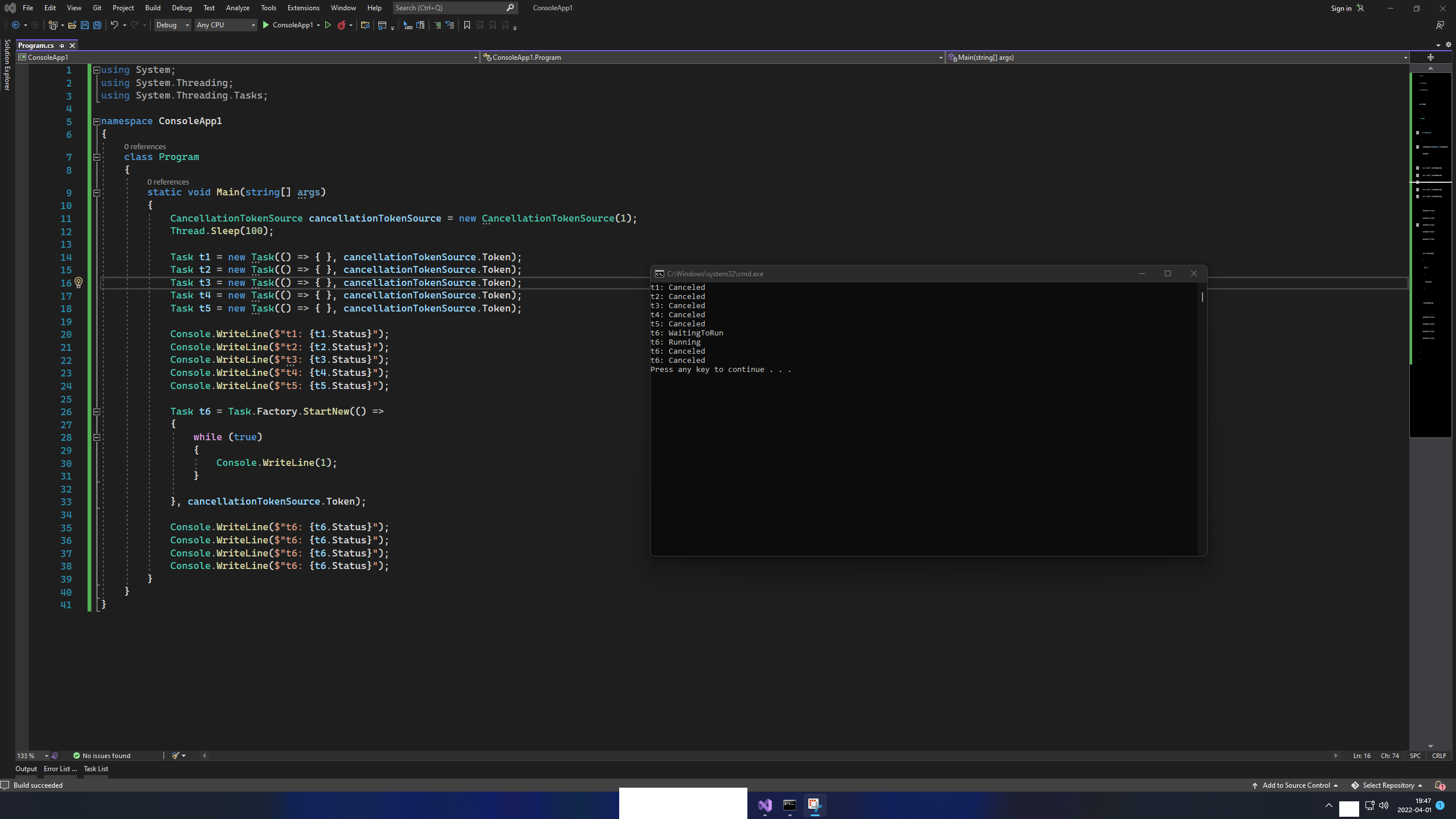Switch to the Error List tab
The width and height of the screenshot is (1456, 819).
[60, 769]
